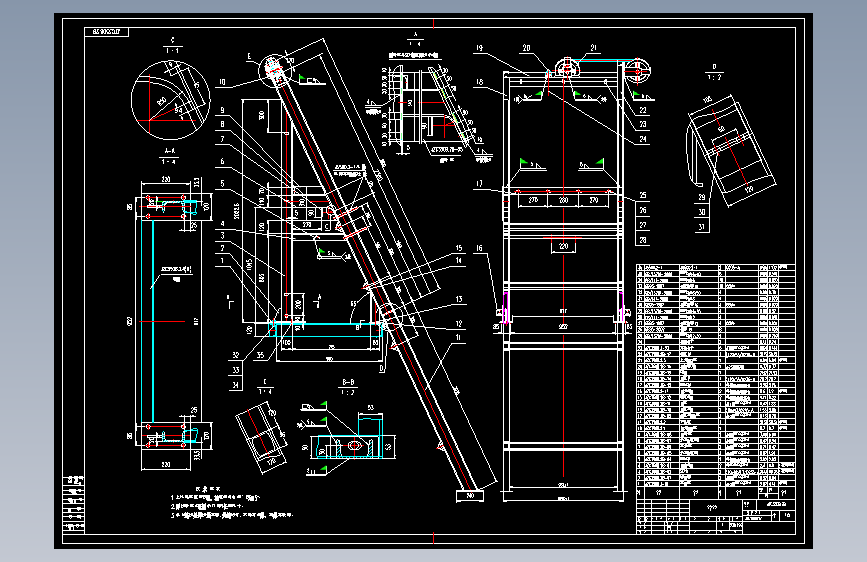Select part callout number 23

click(x=643, y=124)
